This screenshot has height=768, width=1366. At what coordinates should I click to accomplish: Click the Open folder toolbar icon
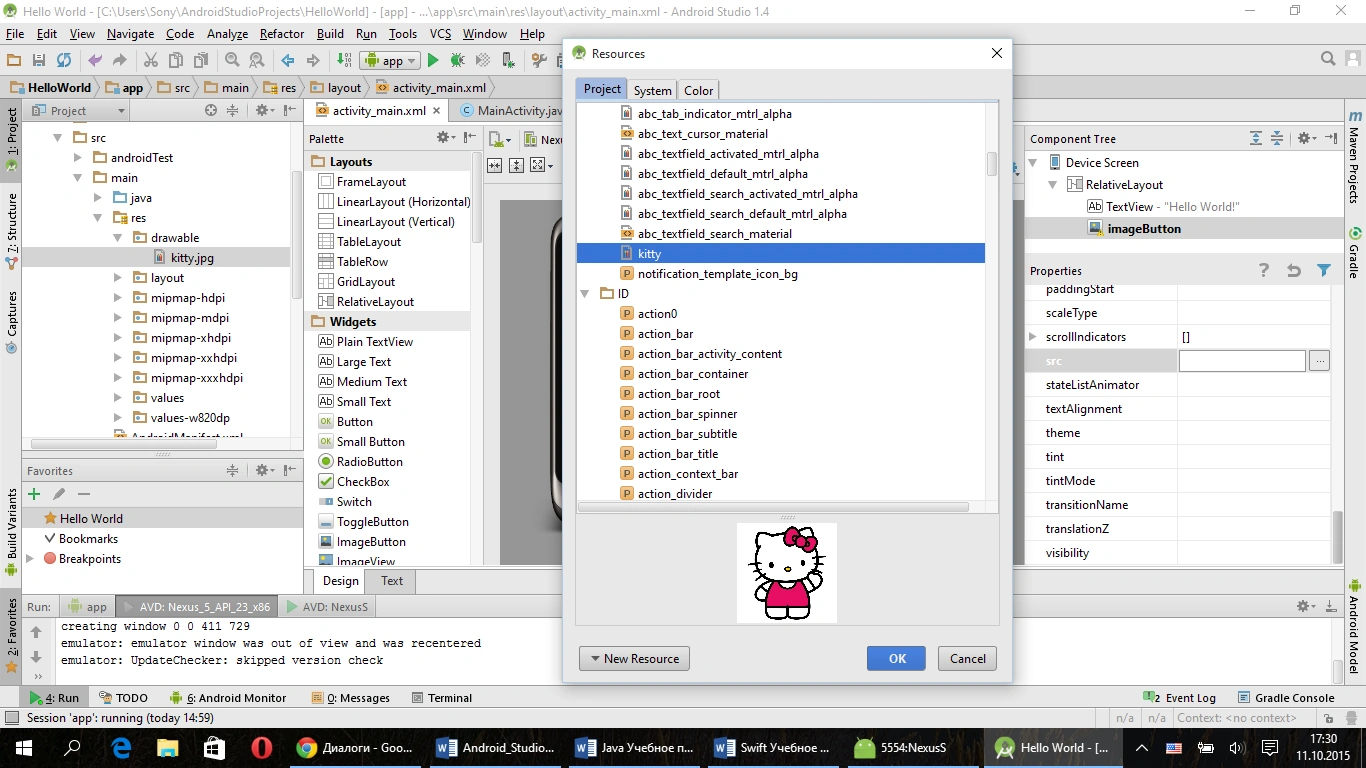[14, 61]
